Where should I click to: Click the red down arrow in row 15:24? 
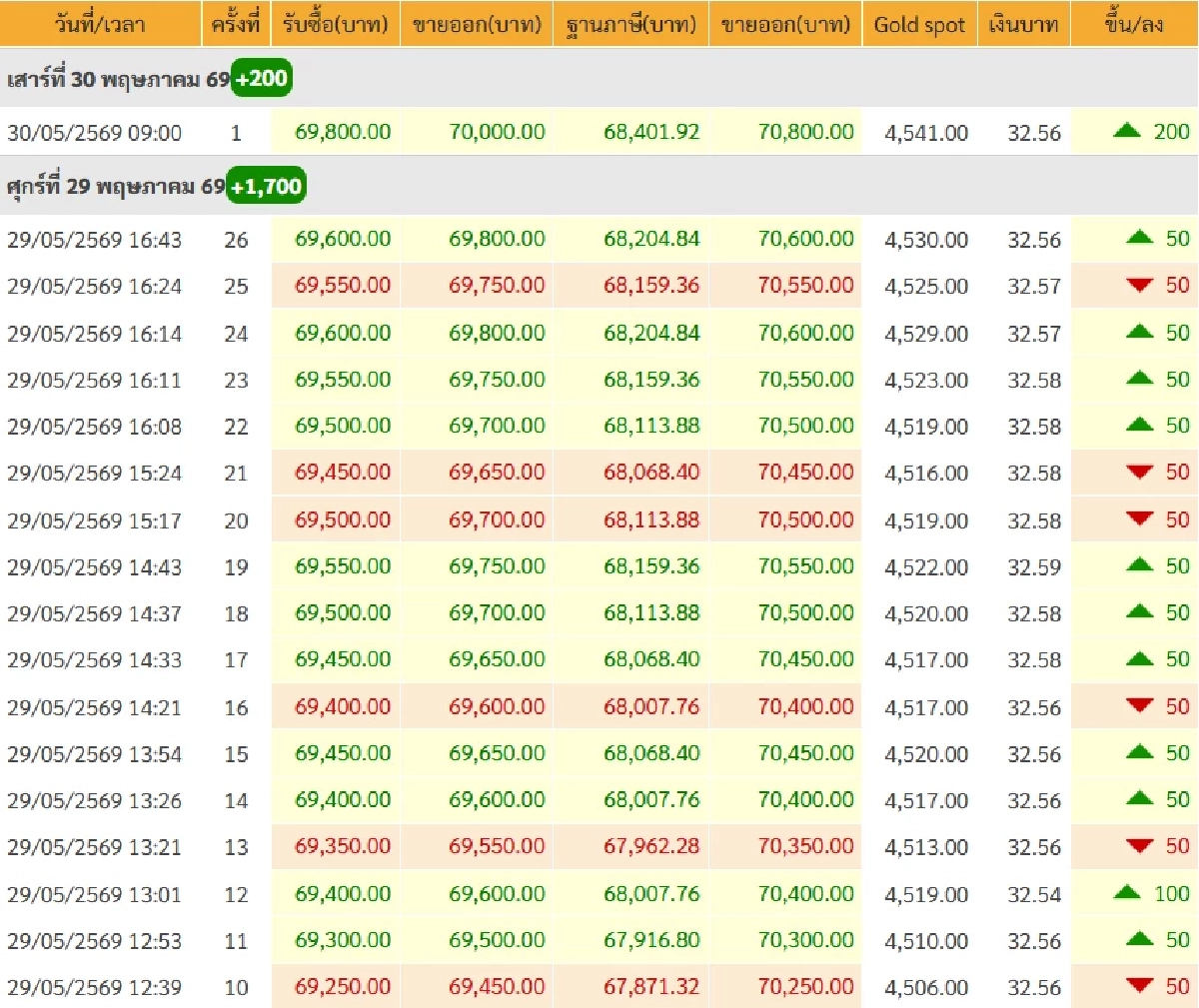coord(1139,473)
